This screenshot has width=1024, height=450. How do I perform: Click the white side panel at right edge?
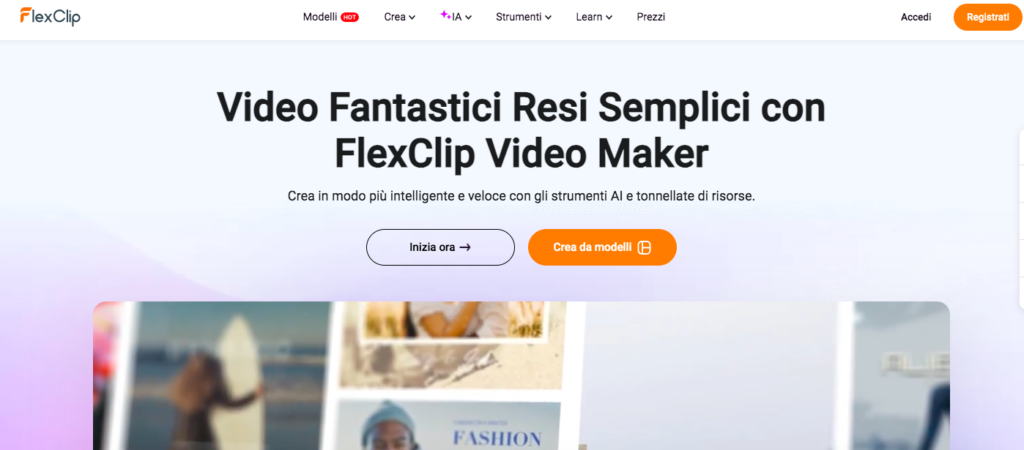pos(1021,217)
